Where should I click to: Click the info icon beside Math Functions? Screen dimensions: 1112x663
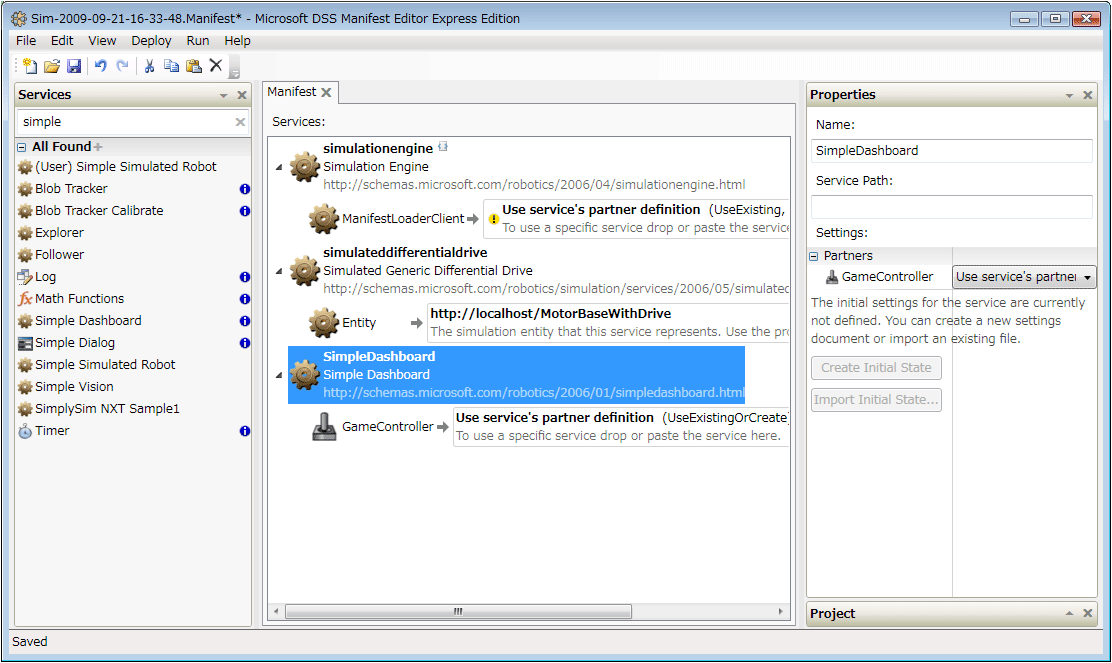(245, 299)
